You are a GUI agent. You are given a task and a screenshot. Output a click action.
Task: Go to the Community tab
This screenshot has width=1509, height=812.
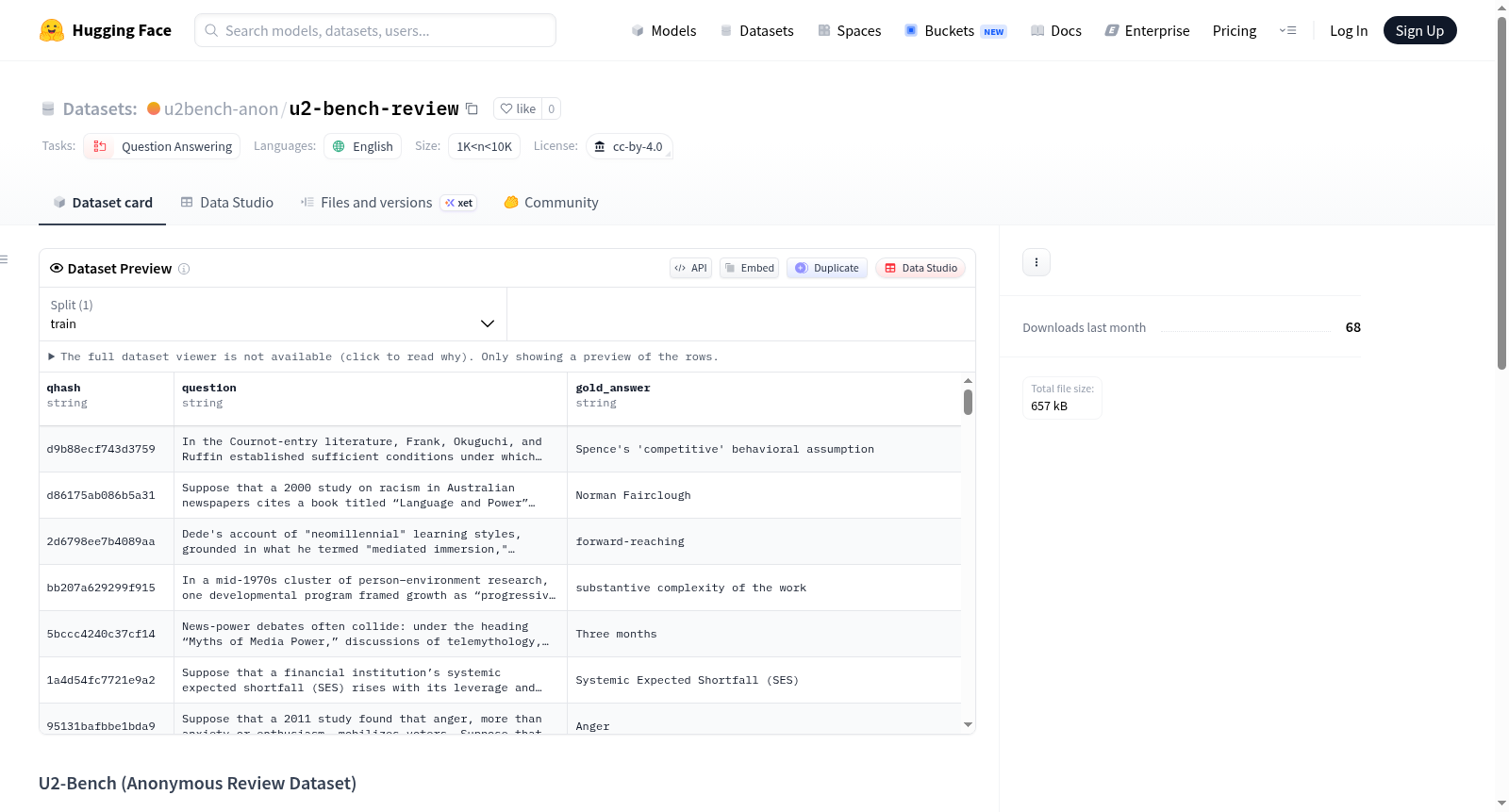coord(551,203)
